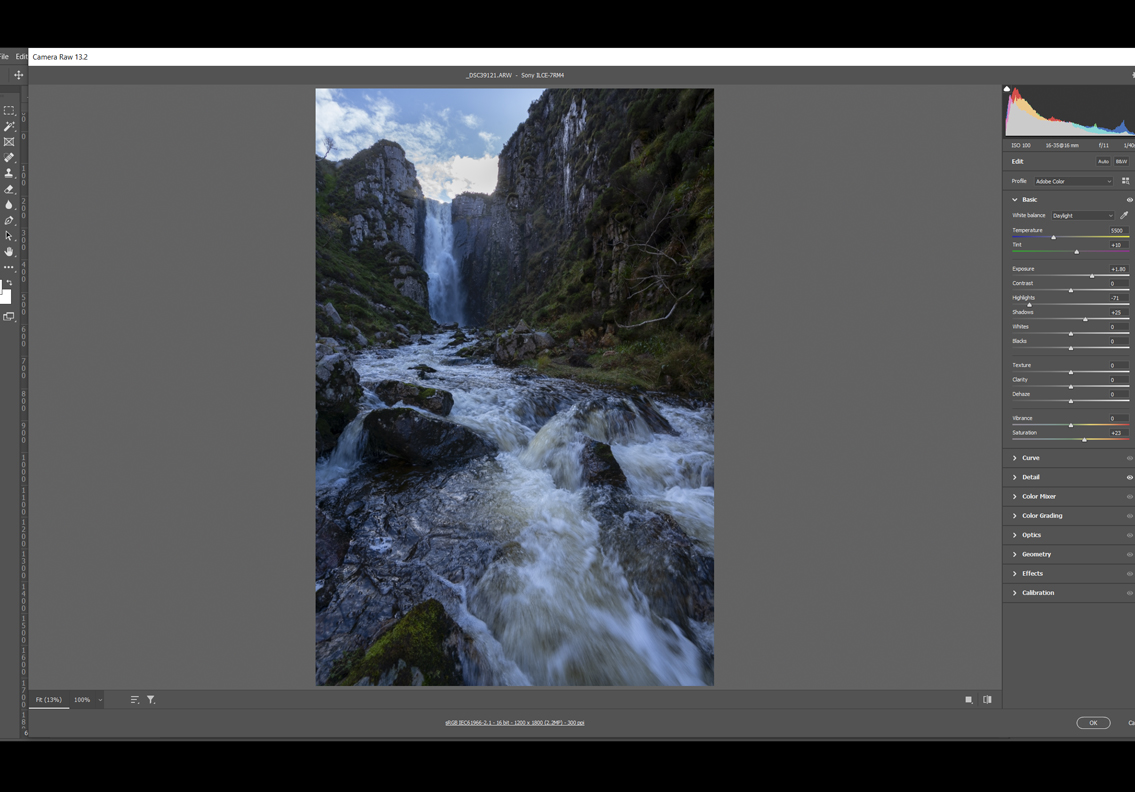Screen dimensions: 1135x792
Task: Open the Adobe Color profile dropdown
Action: pyautogui.click(x=1073, y=181)
